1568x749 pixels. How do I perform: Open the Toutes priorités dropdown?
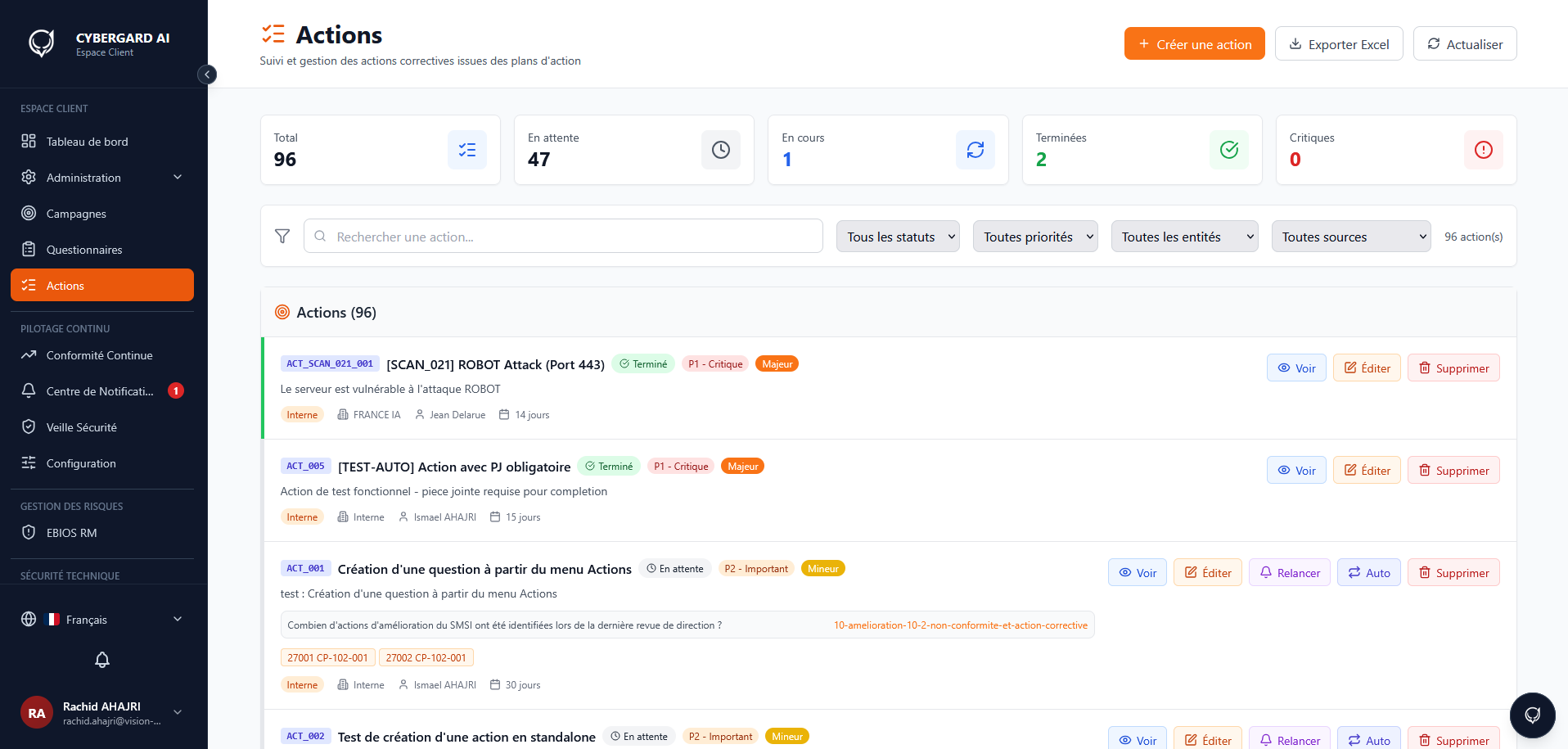click(1035, 237)
